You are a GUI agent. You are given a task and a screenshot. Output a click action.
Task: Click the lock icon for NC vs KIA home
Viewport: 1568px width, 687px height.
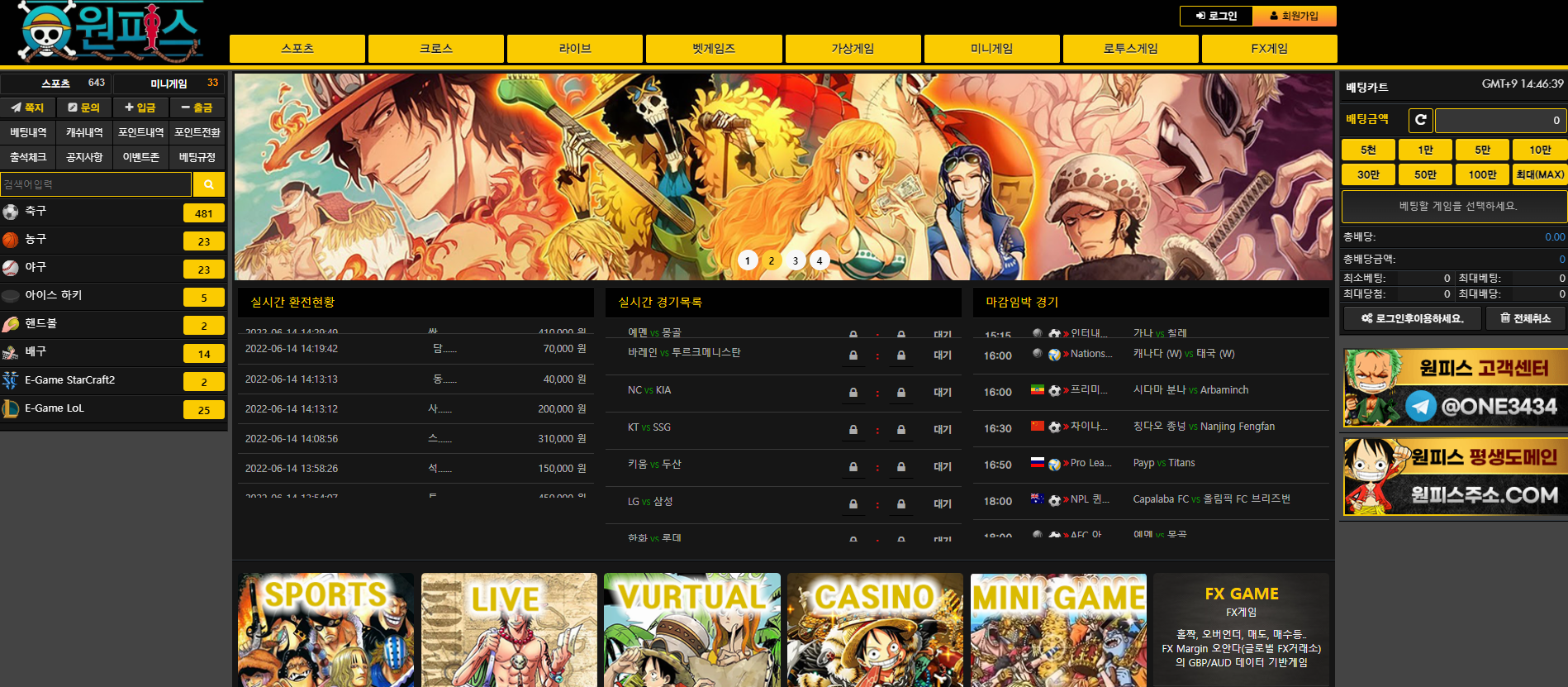(x=853, y=393)
